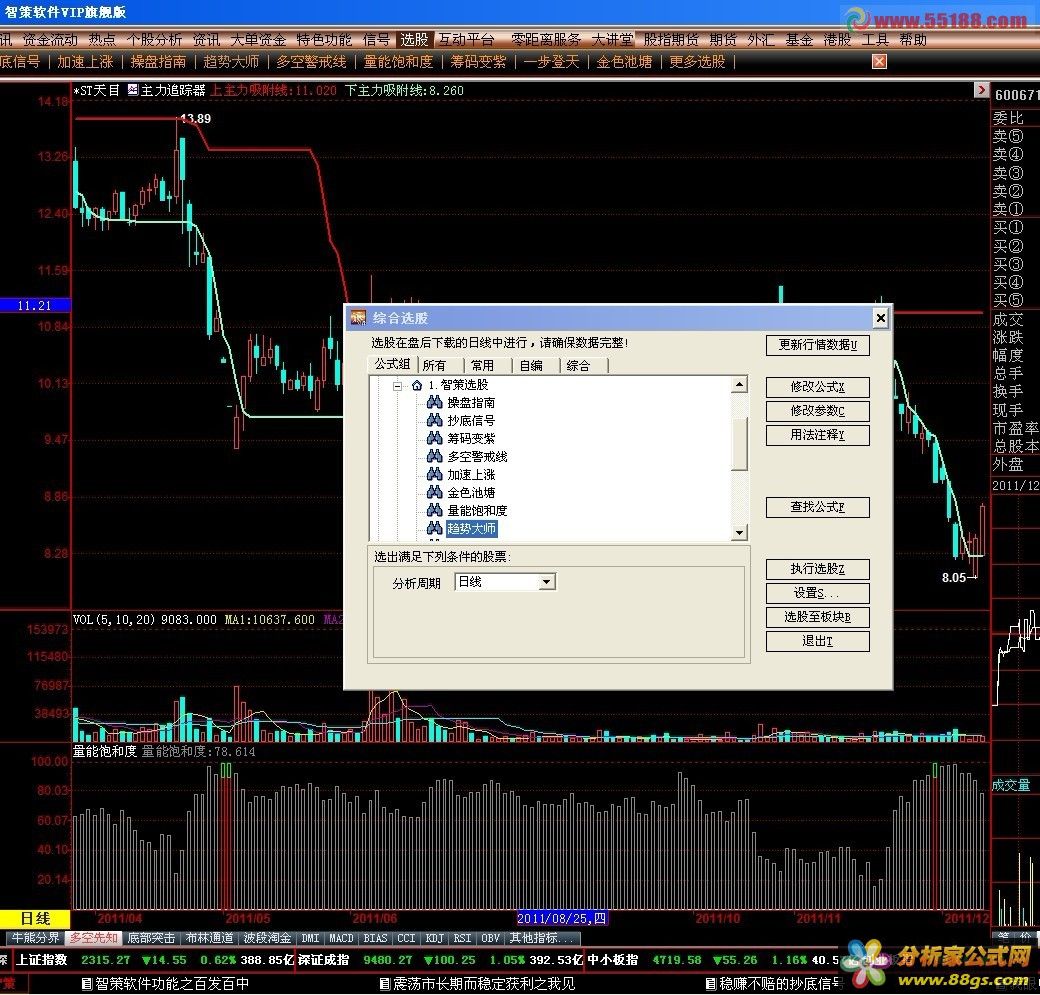Screen dimensions: 1040x995
Task: Open the 特色功能 menu
Action: [324, 40]
